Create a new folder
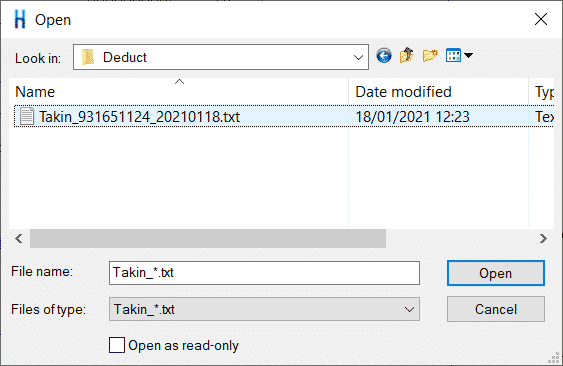 tap(430, 56)
